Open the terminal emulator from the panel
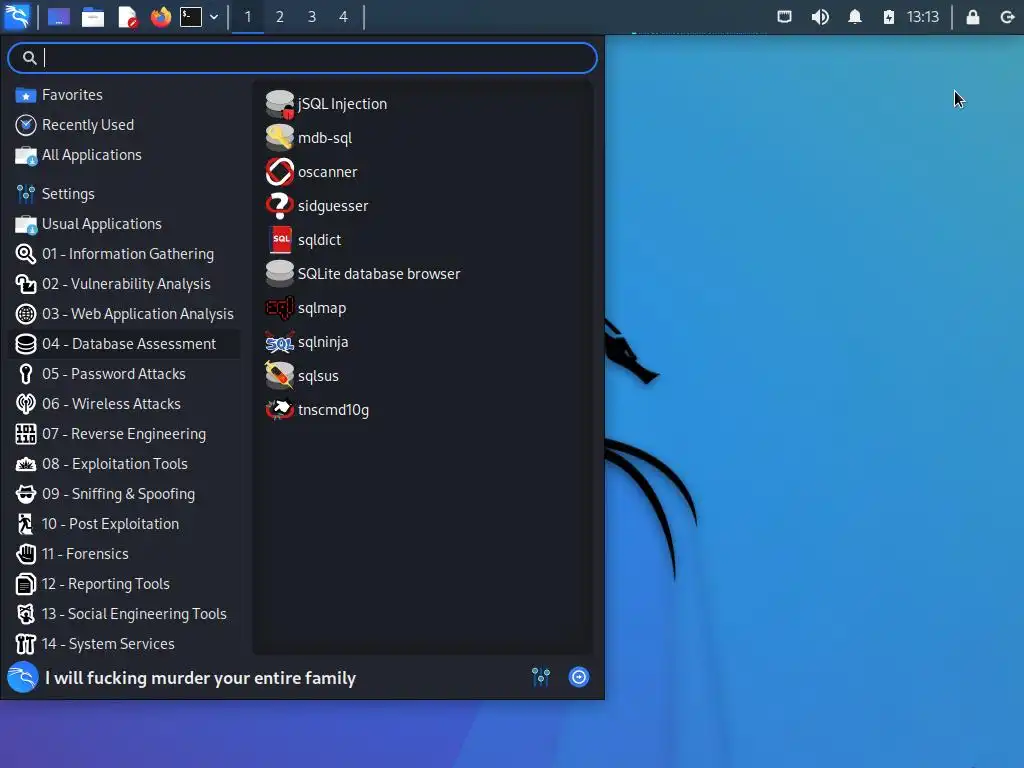The image size is (1024, 768). click(191, 17)
